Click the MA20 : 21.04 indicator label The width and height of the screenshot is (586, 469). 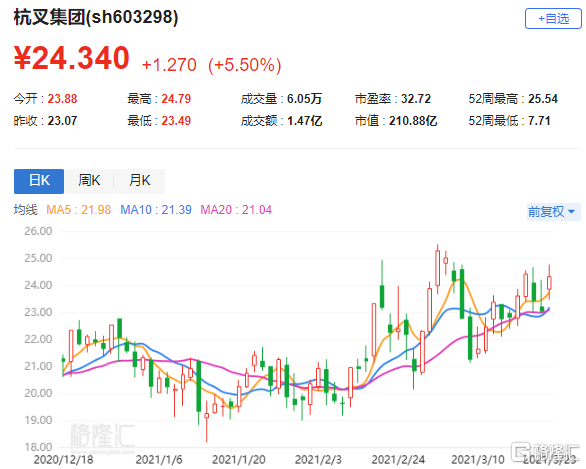pyautogui.click(x=236, y=210)
